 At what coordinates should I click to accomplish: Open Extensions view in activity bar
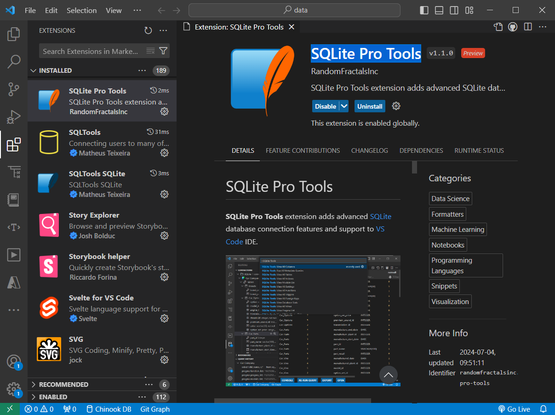pos(13,144)
